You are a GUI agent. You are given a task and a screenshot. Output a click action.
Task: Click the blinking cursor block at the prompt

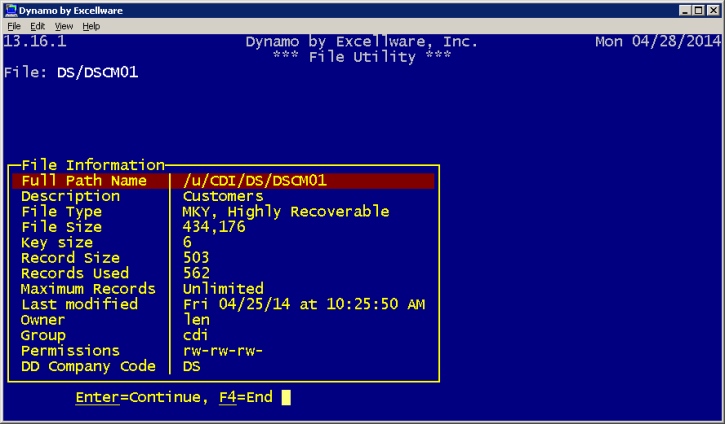point(286,398)
